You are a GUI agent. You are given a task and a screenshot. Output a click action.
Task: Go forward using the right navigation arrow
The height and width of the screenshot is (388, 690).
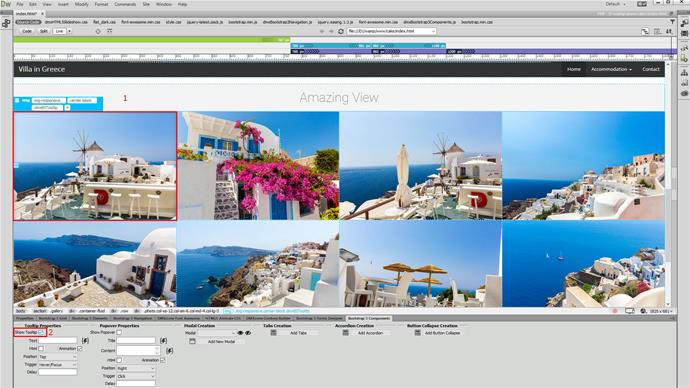click(331, 31)
